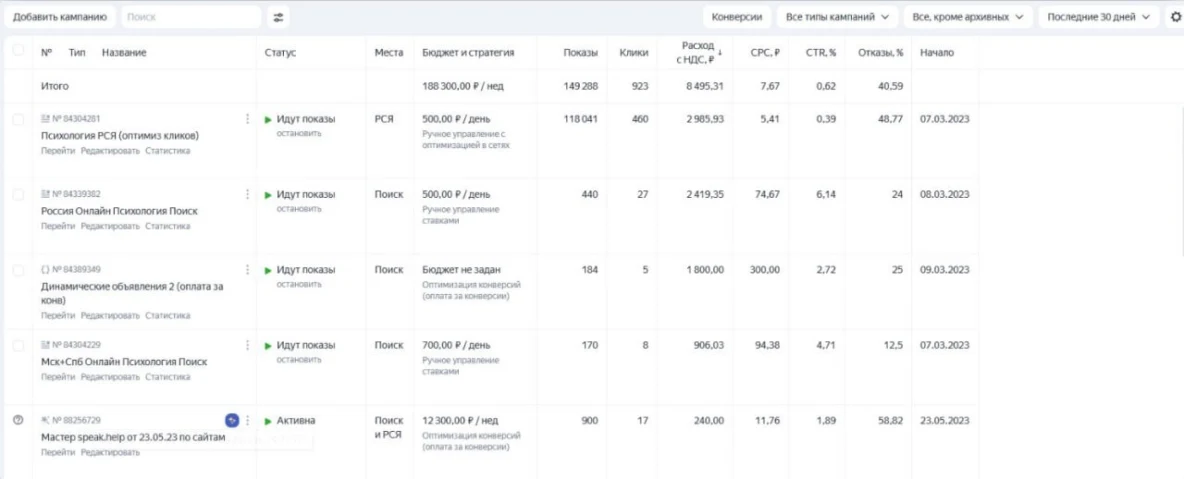Click the 'Конверсии' button
Viewport: 1184px width, 479px height.
tap(737, 17)
